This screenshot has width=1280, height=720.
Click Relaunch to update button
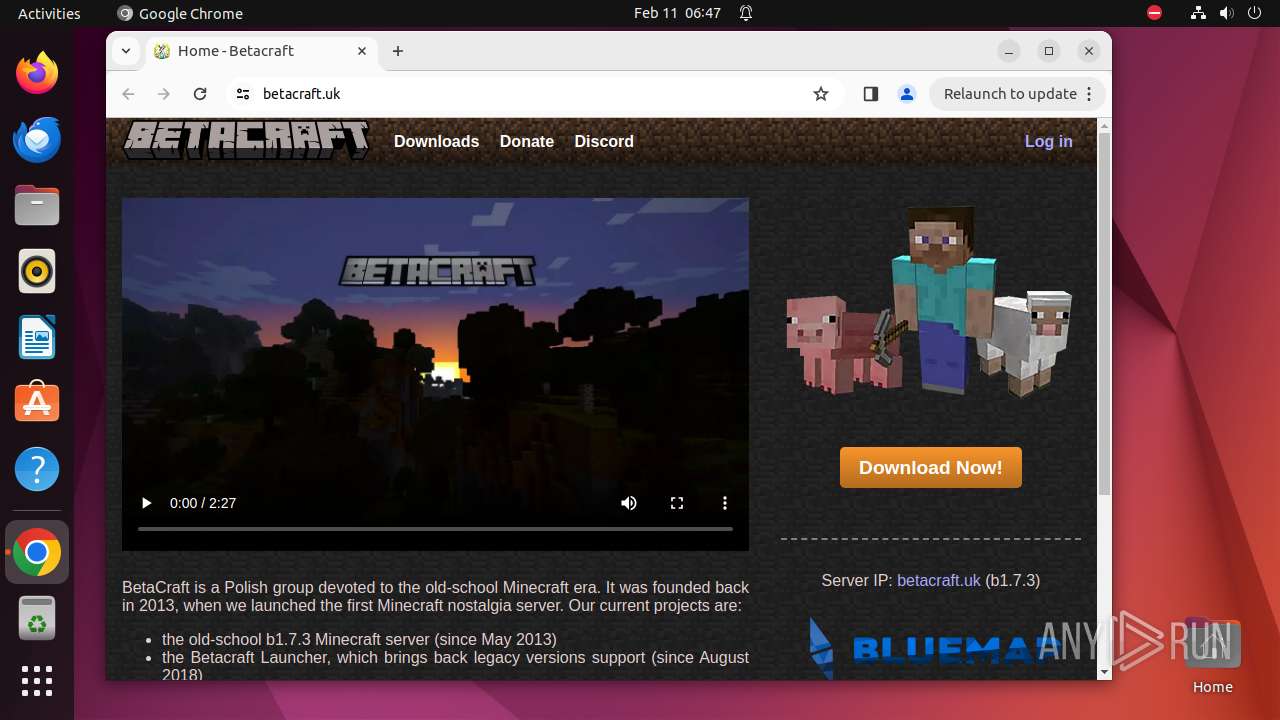(x=1018, y=94)
